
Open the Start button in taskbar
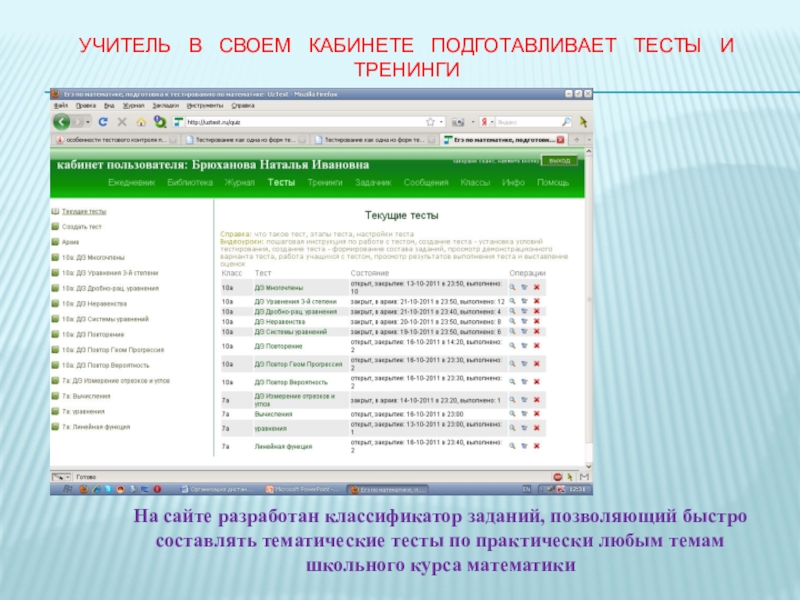pos(67,489)
